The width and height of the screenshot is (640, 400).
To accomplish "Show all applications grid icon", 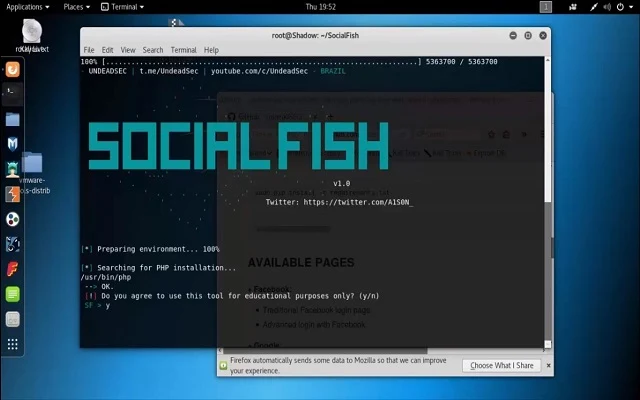I will pos(12,344).
